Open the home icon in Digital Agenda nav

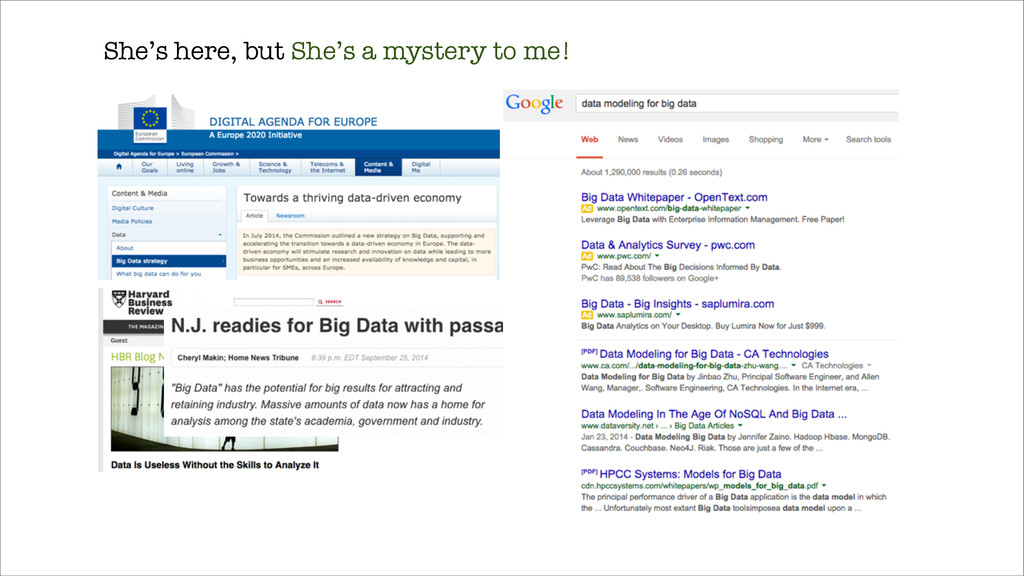119,167
